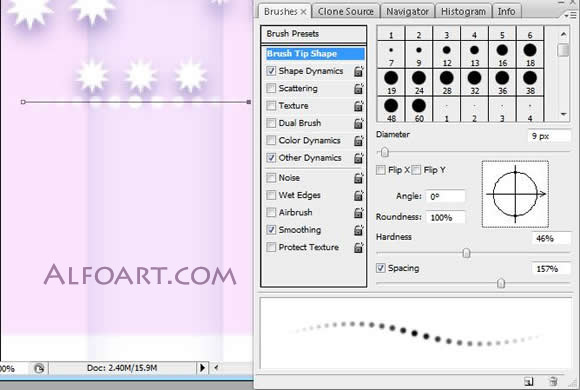Toggle the lock icon for Smoothing

coord(358,230)
